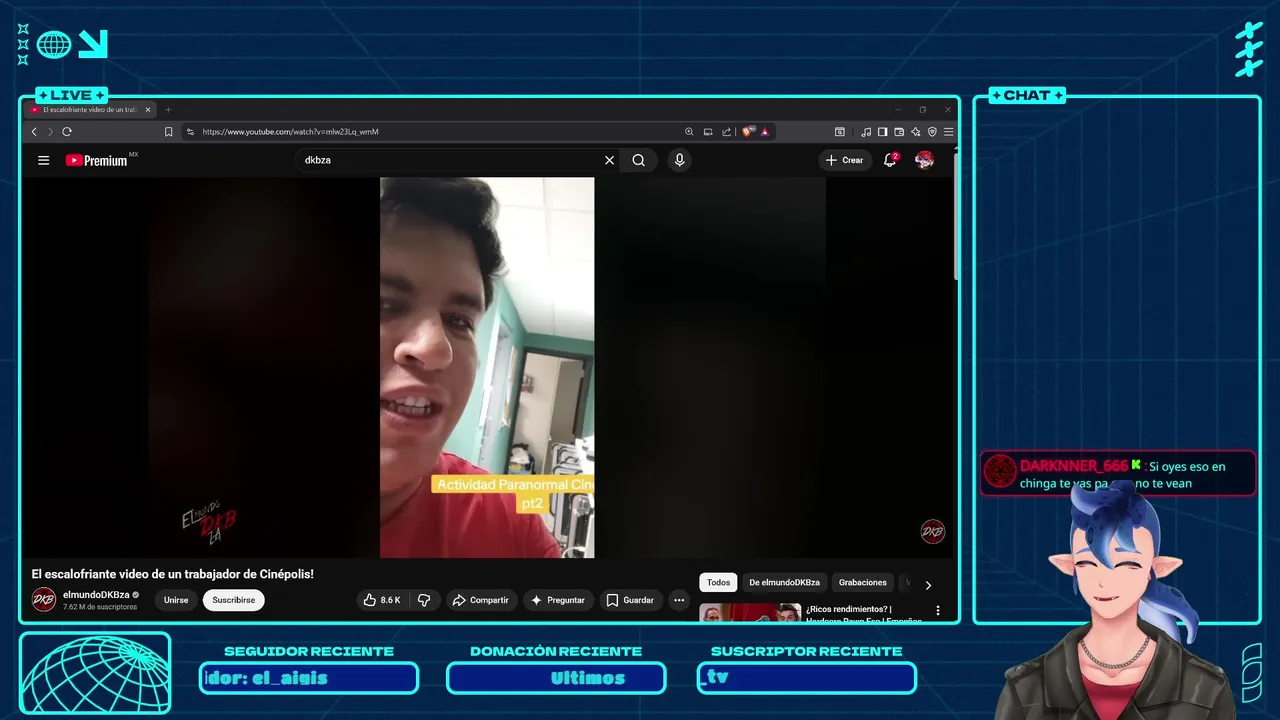This screenshot has height=720, width=1280.
Task: Clear the dkbza search text
Action: tap(609, 160)
